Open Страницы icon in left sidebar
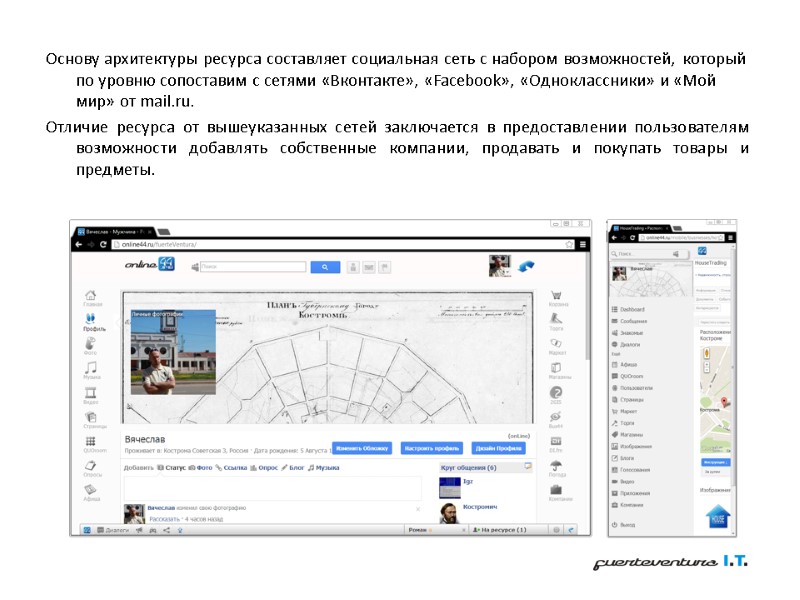The width and height of the screenshot is (800, 600). (x=90, y=416)
